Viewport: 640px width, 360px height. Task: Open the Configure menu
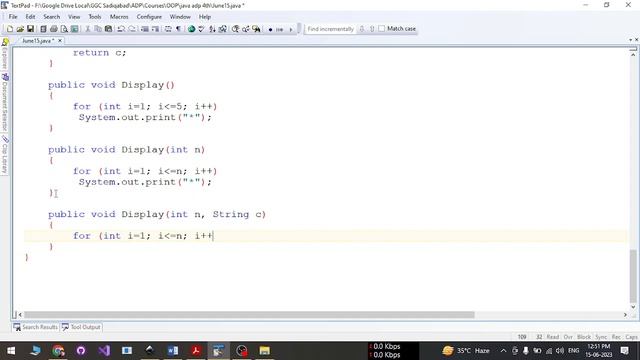pyautogui.click(x=149, y=17)
